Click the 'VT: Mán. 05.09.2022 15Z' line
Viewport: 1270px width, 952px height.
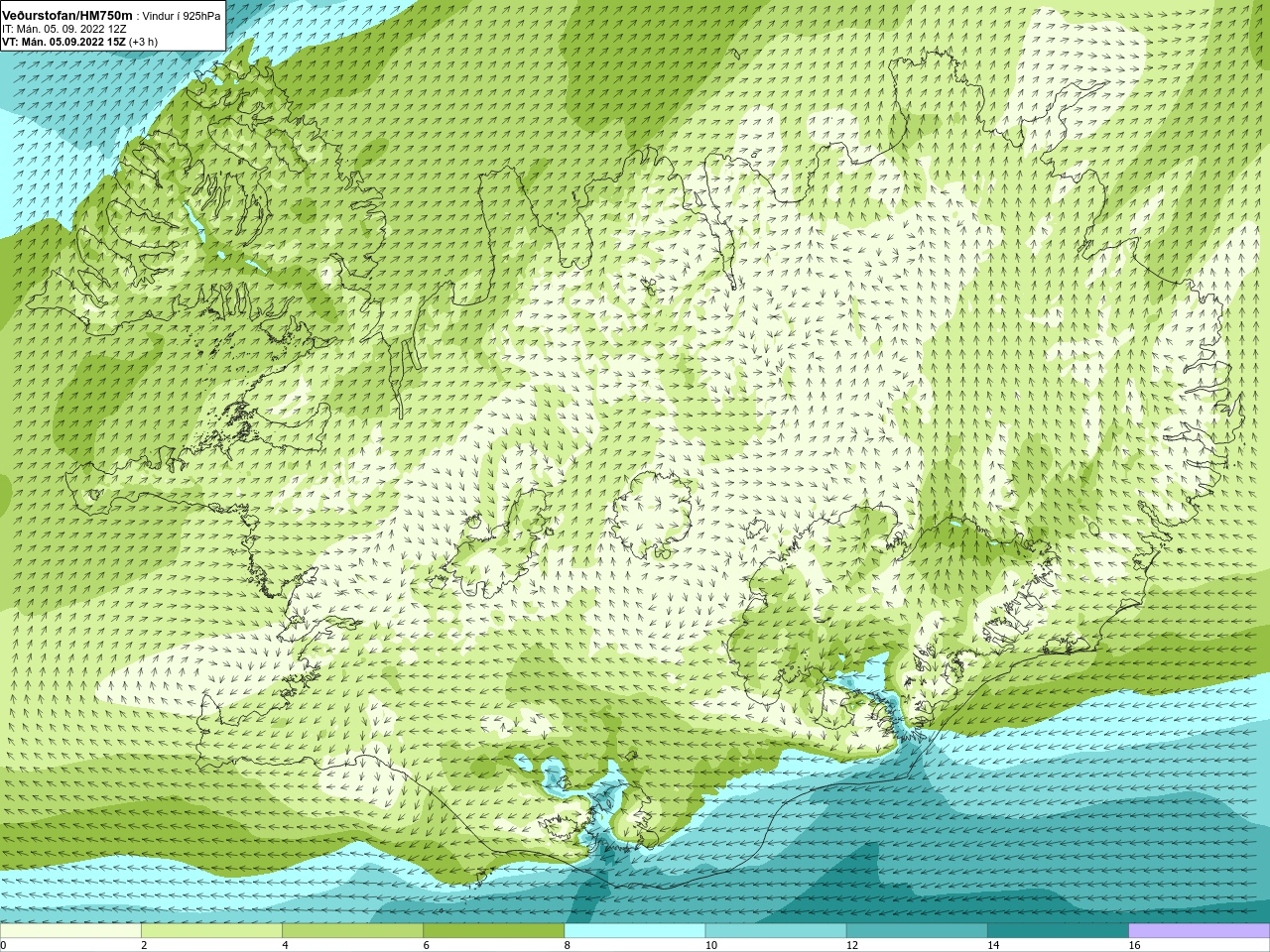[x=63, y=42]
